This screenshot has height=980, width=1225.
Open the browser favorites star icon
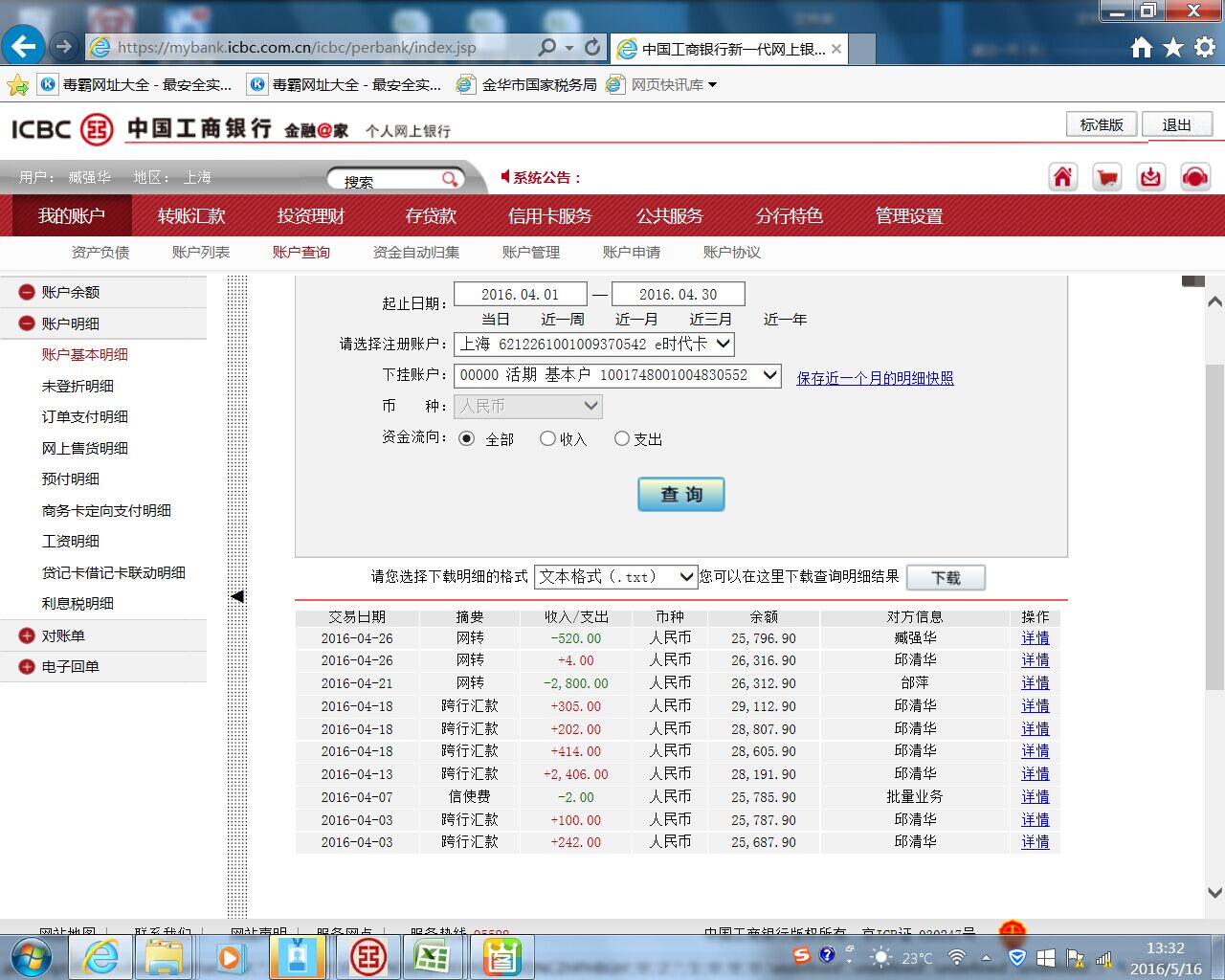tap(1173, 47)
